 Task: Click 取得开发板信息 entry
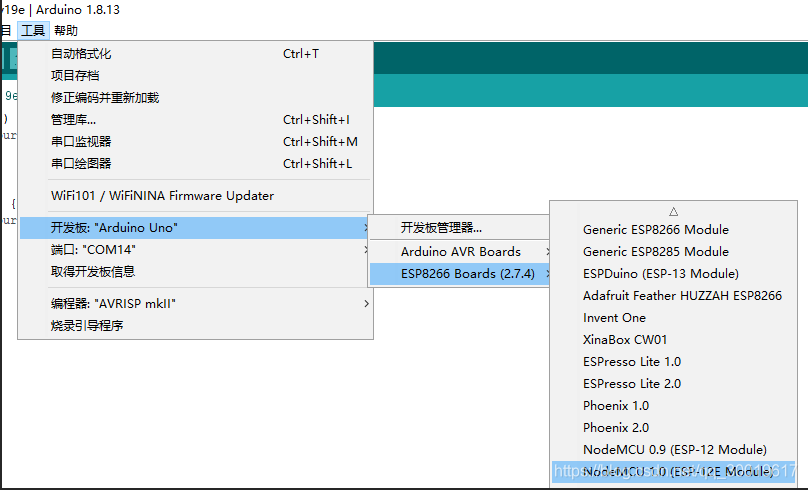click(x=195, y=272)
